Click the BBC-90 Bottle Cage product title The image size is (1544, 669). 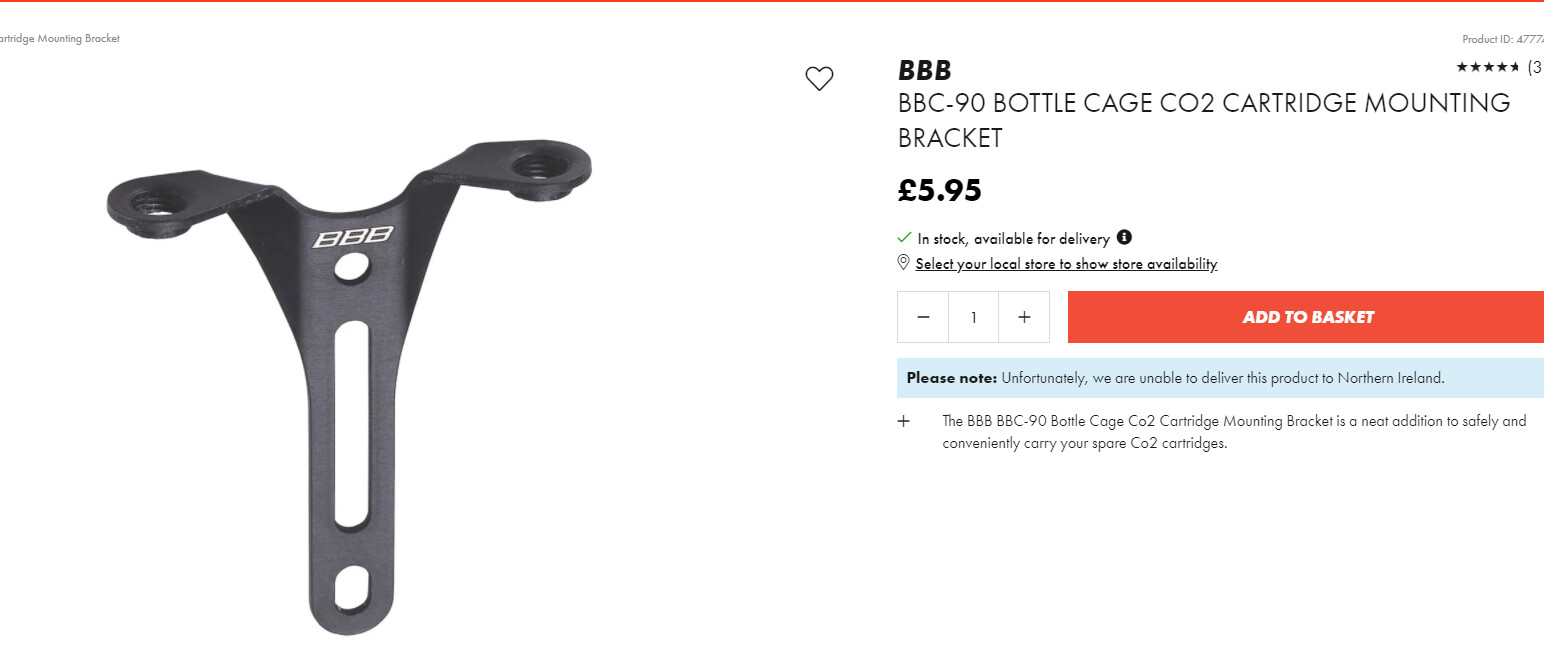pyautogui.click(x=1204, y=120)
